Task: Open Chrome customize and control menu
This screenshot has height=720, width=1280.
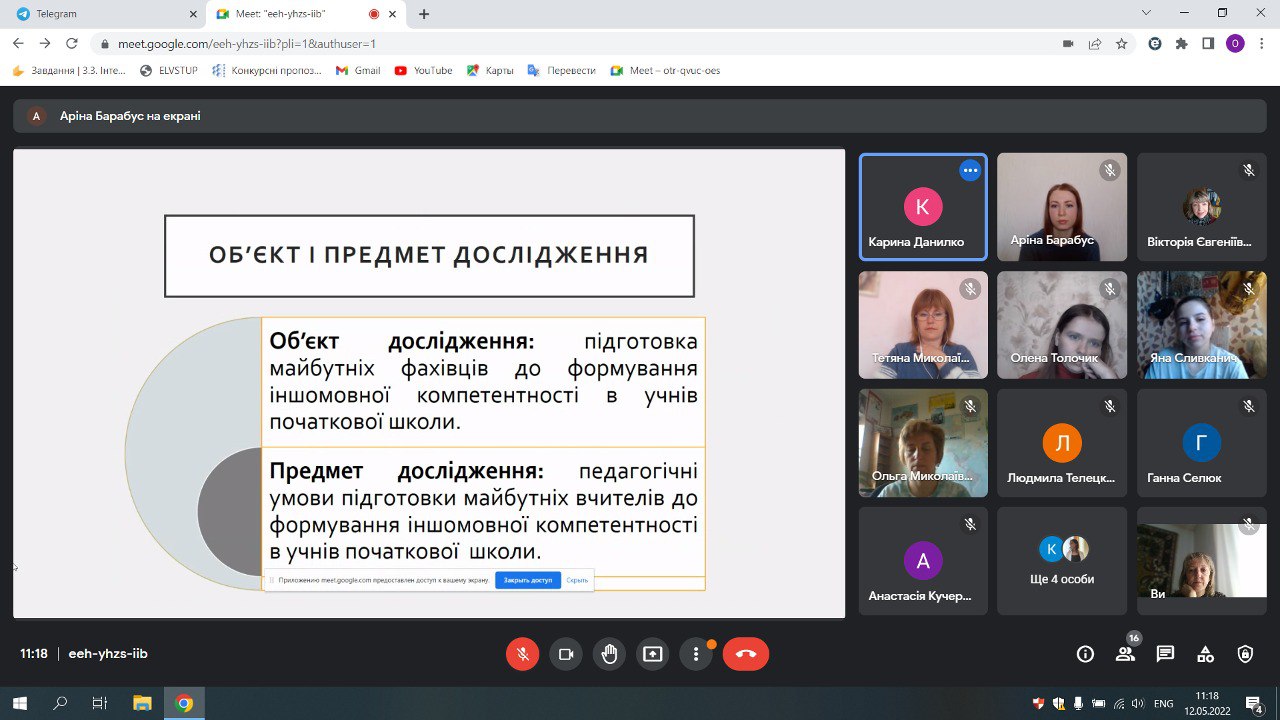Action: 1262,43
